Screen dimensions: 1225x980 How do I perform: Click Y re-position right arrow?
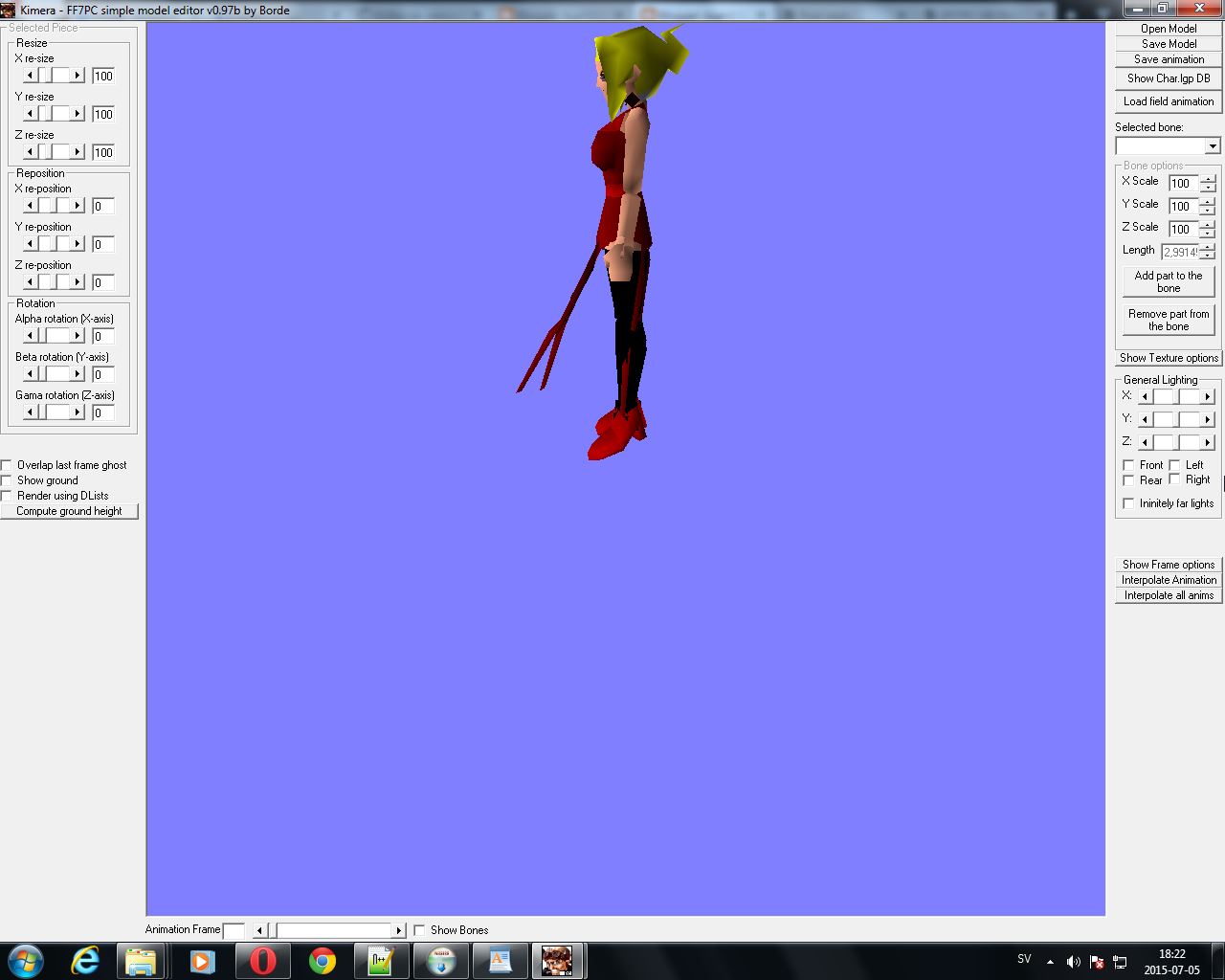coord(78,243)
